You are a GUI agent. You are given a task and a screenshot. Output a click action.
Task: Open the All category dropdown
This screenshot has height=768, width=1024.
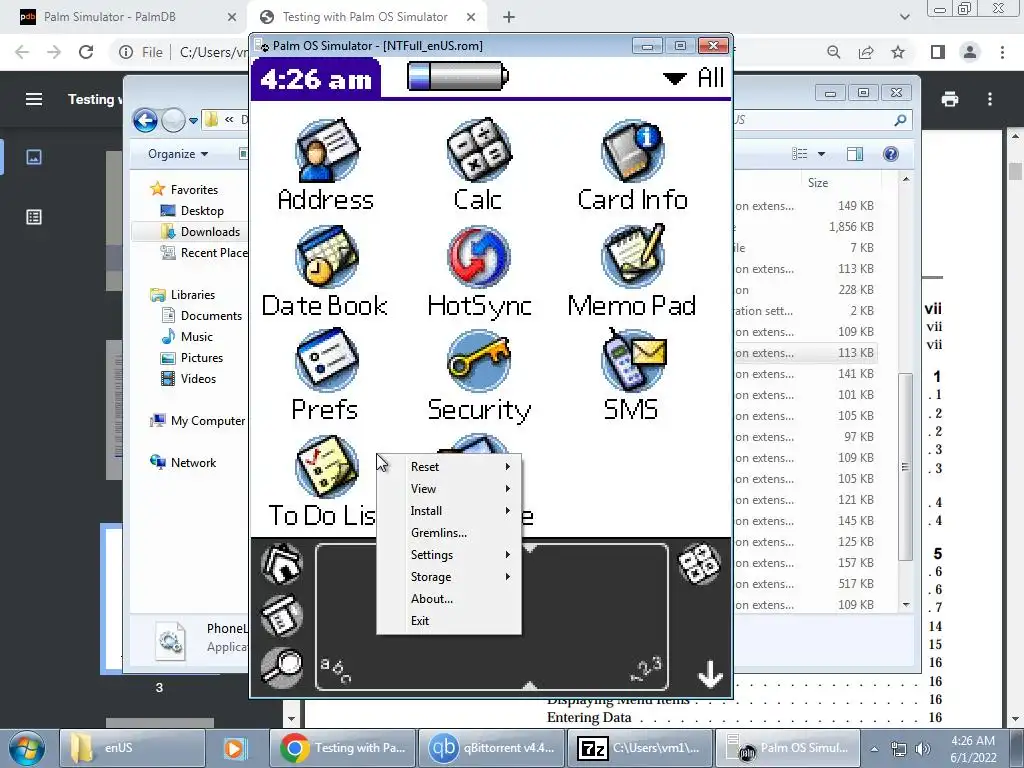pos(694,78)
